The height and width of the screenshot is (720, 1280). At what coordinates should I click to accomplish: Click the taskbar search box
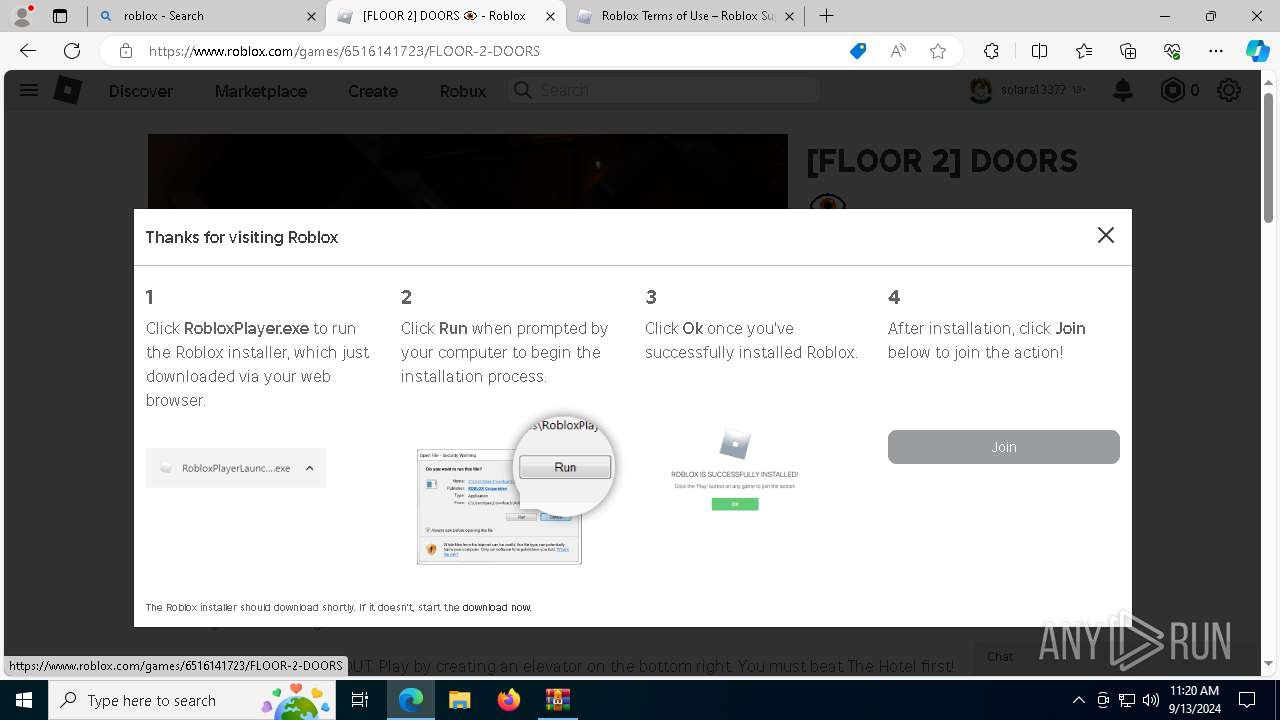191,700
